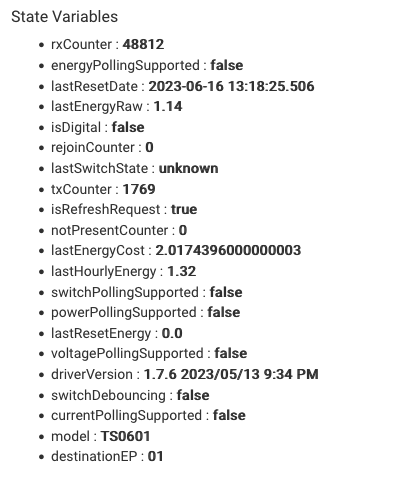Click the energyPollingSupported false entry

click(147, 65)
